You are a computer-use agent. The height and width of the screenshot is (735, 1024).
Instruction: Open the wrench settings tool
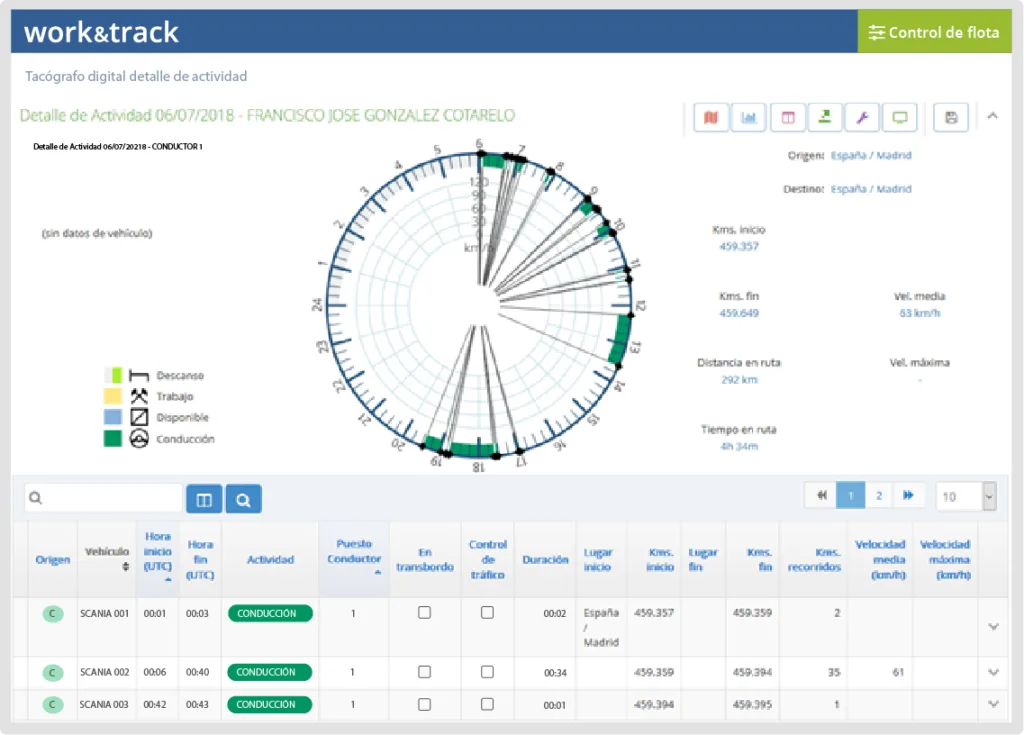coord(862,118)
